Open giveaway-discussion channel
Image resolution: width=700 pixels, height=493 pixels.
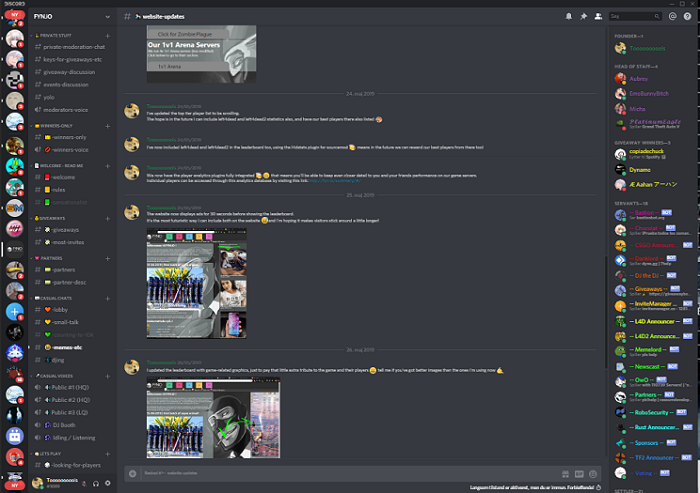click(x=72, y=72)
